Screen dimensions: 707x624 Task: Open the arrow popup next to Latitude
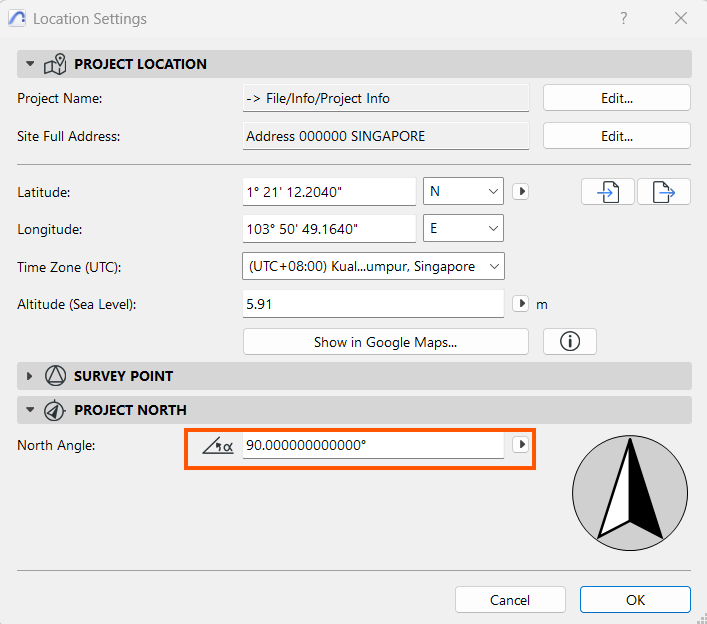[x=520, y=191]
